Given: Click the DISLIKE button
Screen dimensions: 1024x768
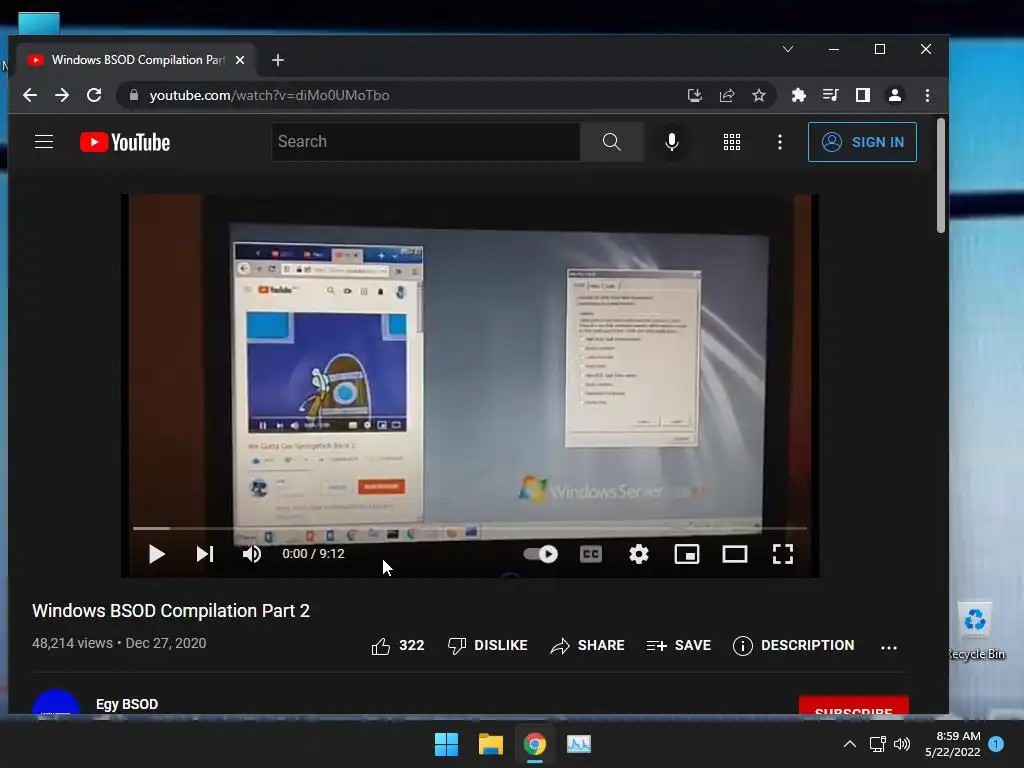Looking at the screenshot, I should click(487, 646).
